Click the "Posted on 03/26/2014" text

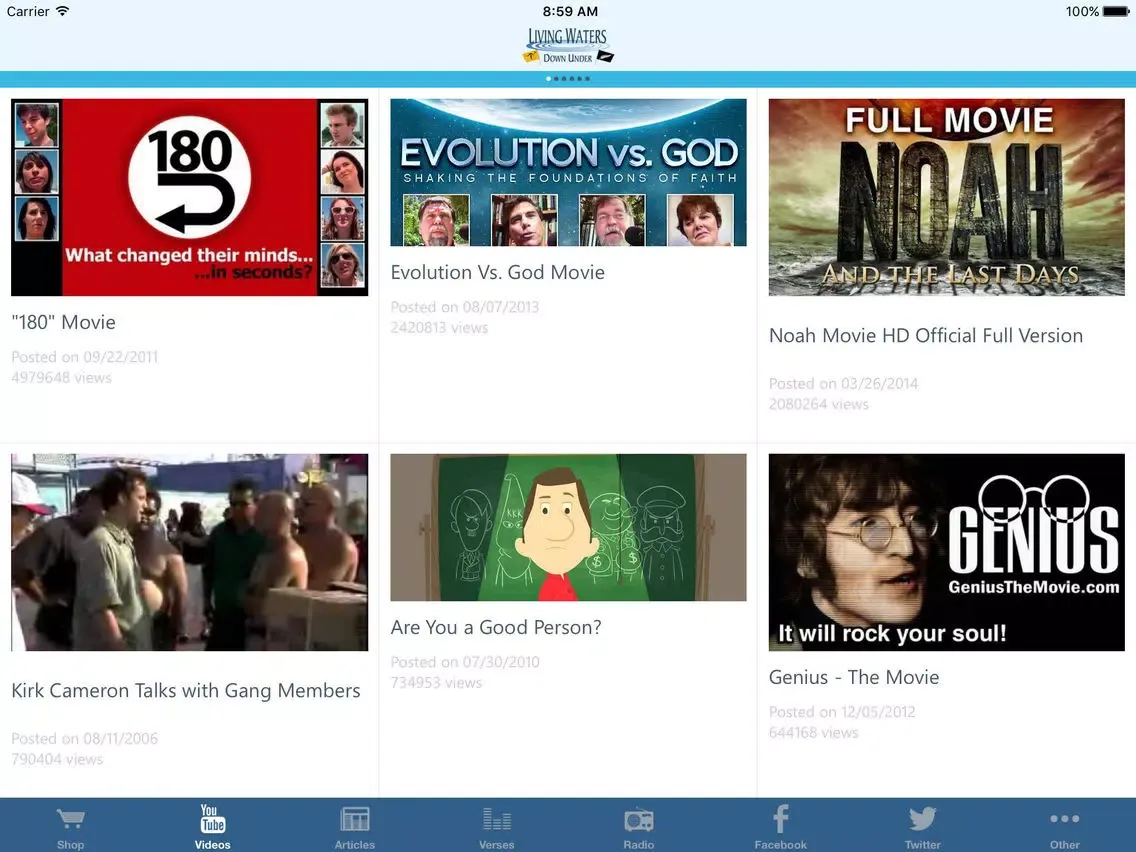click(x=843, y=384)
